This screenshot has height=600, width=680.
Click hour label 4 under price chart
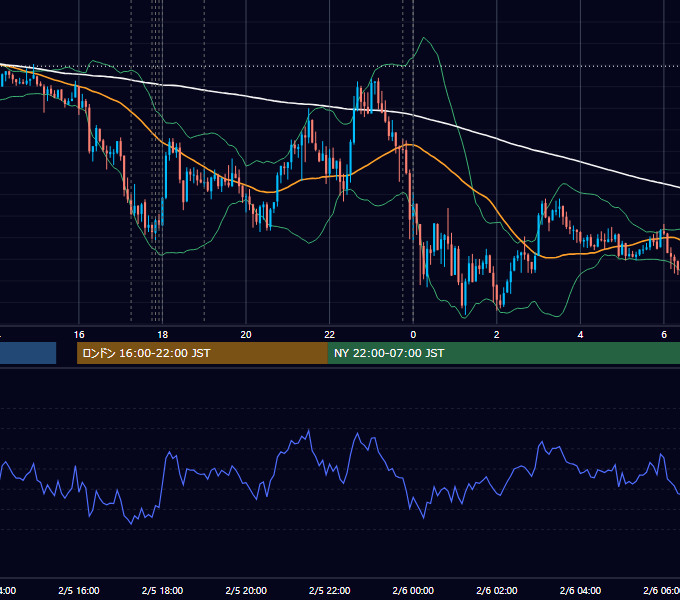click(x=580, y=335)
